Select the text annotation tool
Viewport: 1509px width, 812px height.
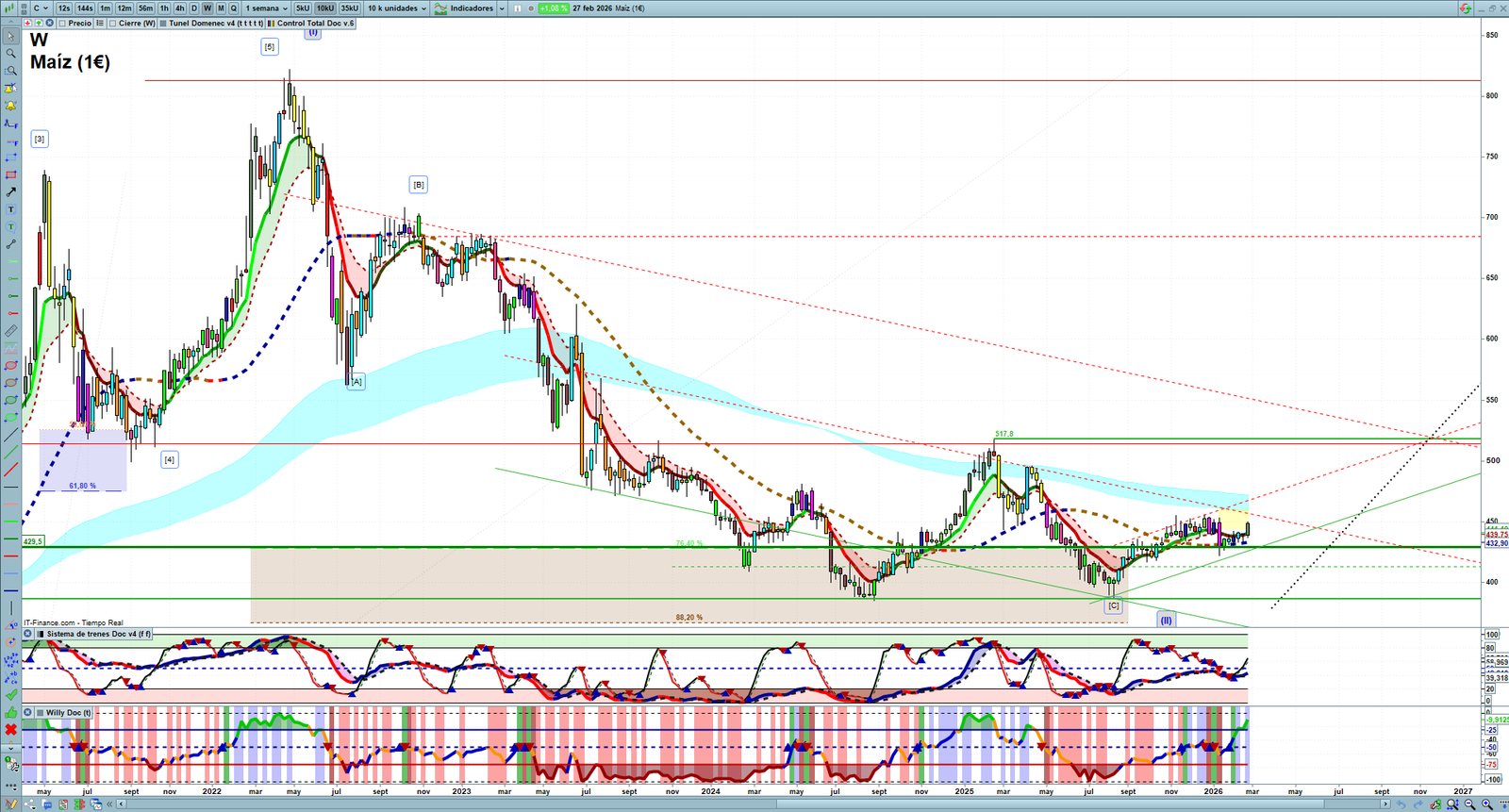(x=10, y=209)
